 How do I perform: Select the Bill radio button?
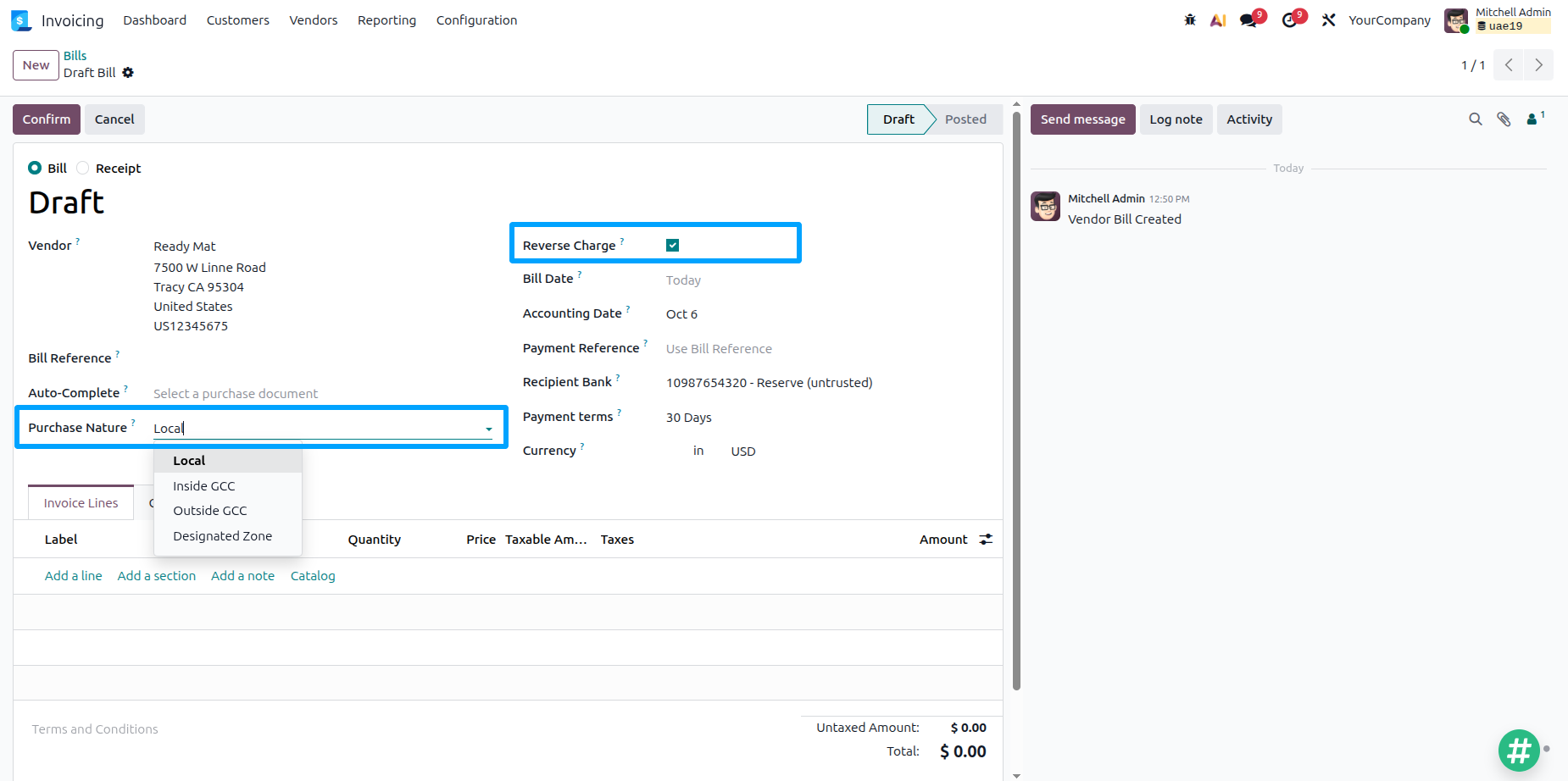point(35,168)
